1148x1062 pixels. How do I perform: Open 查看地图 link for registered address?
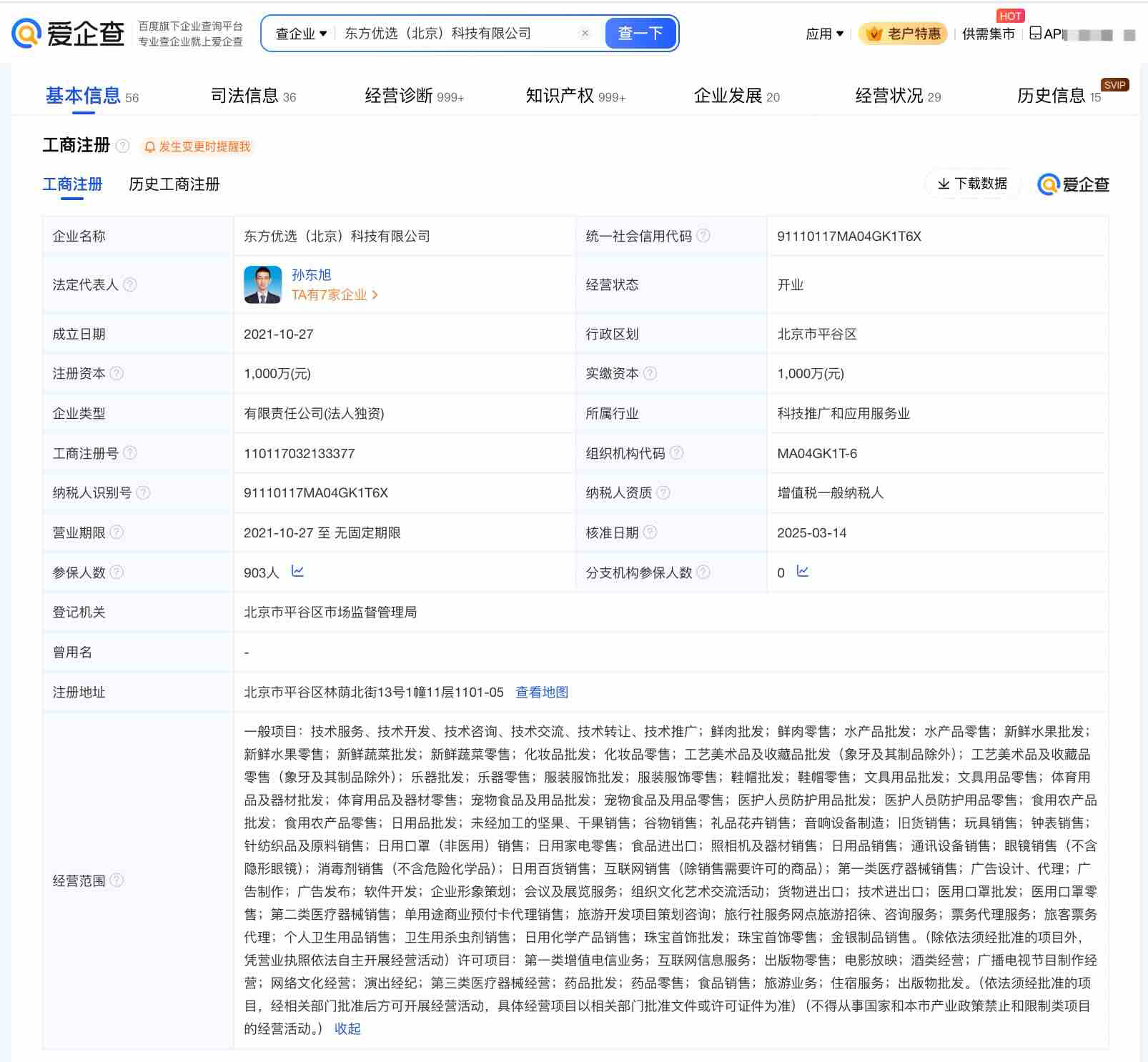(542, 692)
